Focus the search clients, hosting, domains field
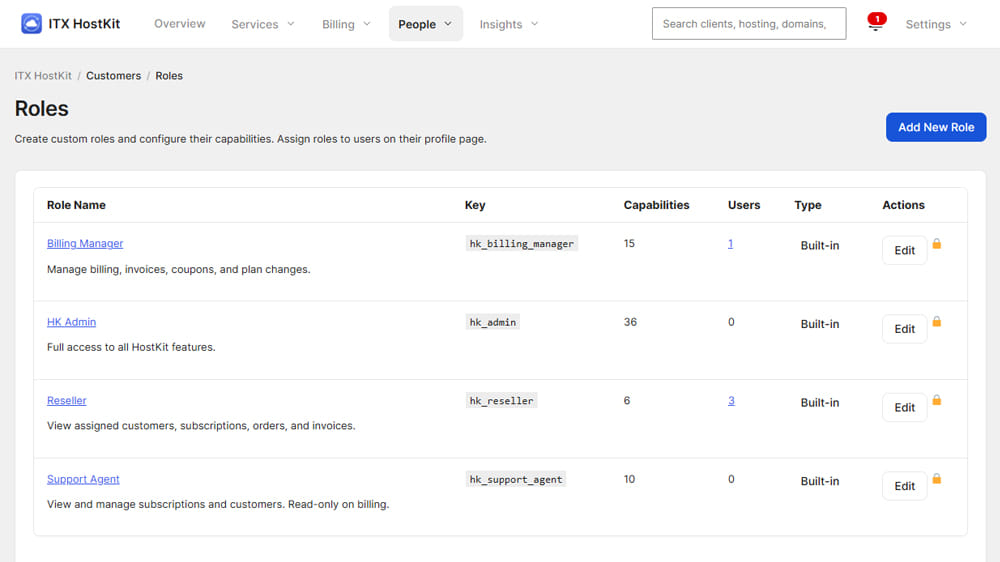1000x562 pixels. [x=749, y=24]
